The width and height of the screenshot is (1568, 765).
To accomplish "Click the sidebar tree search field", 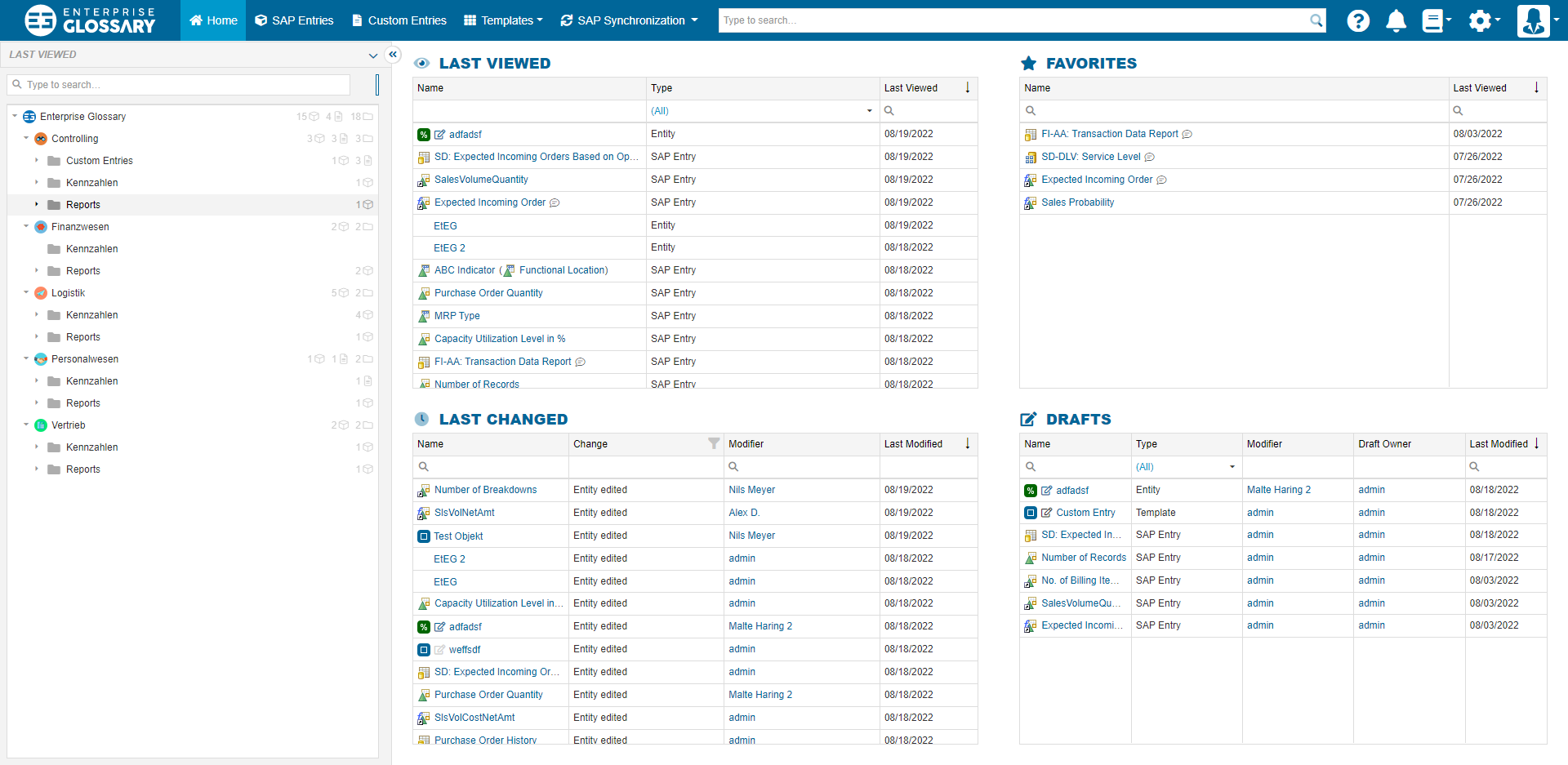I will (x=179, y=85).
